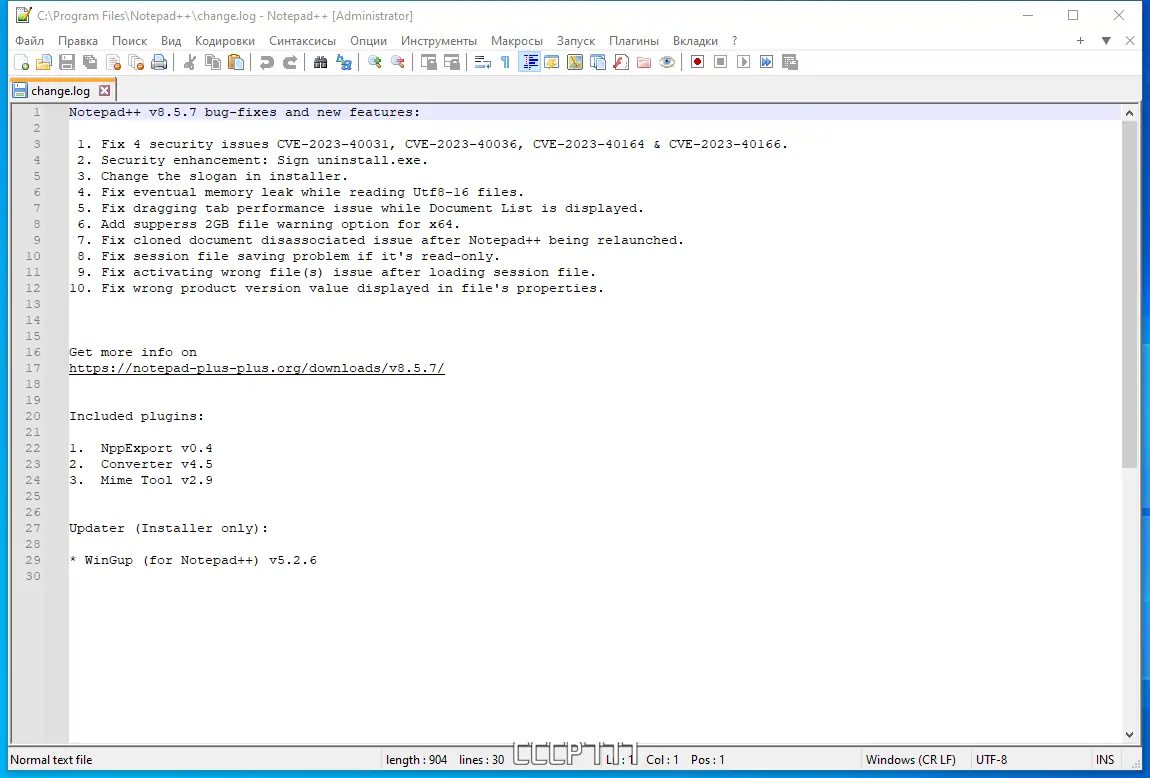
Task: Click the 'length : 904' status entry
Action: (x=417, y=760)
